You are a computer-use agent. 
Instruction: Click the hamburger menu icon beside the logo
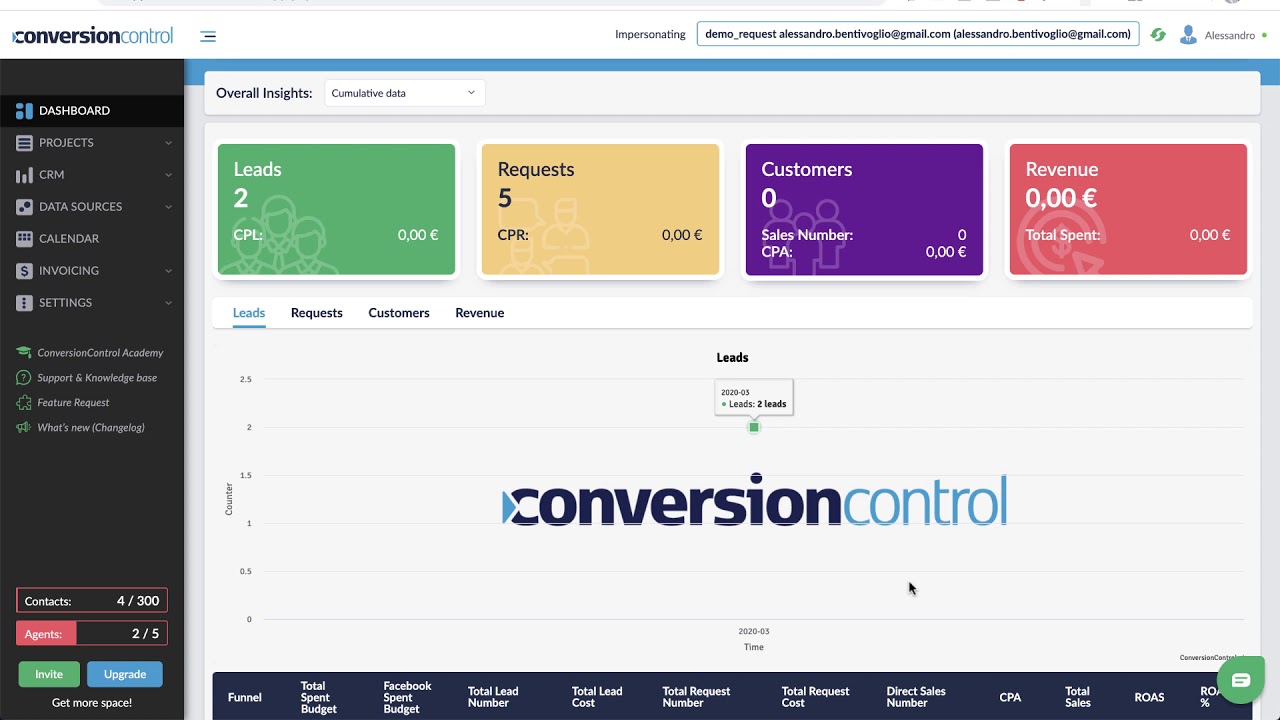point(208,36)
